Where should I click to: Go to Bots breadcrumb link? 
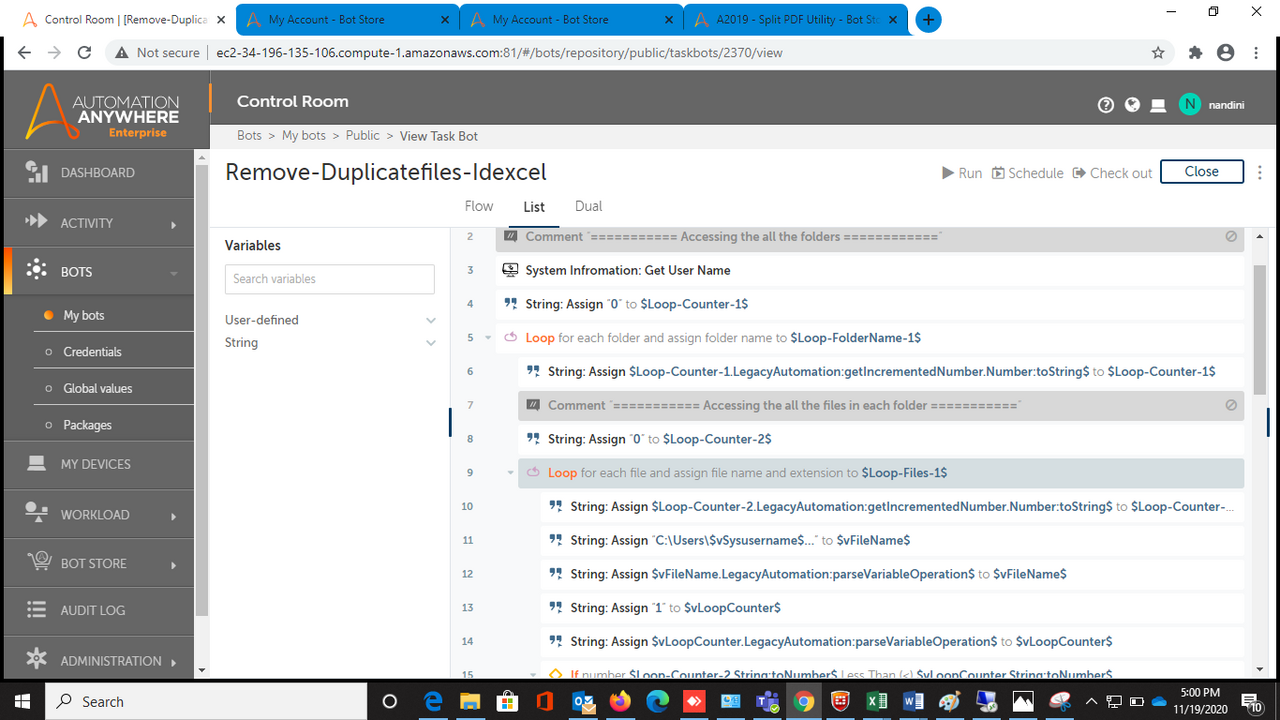click(249, 136)
